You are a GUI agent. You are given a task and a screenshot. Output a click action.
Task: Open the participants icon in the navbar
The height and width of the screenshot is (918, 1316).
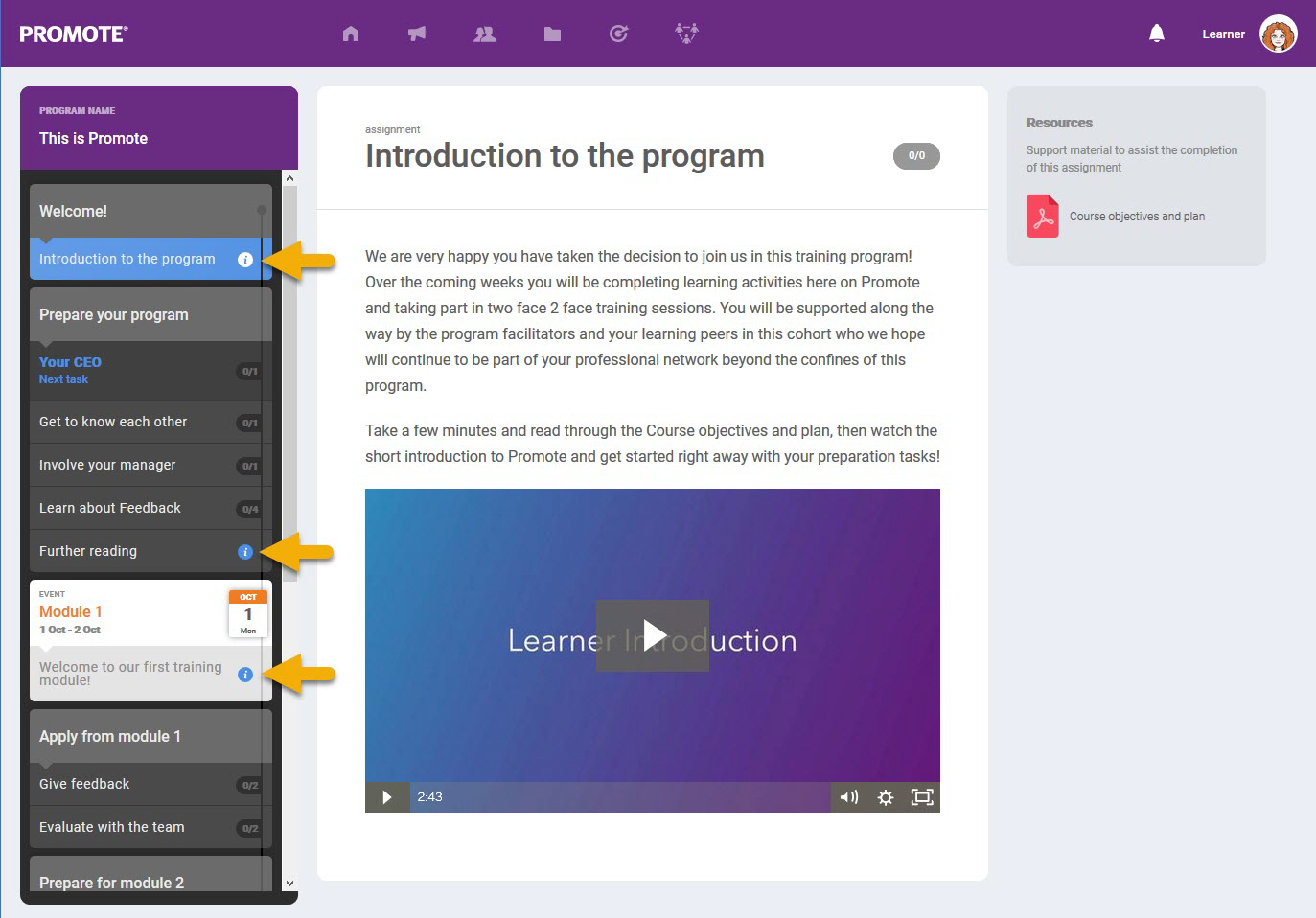[x=484, y=33]
